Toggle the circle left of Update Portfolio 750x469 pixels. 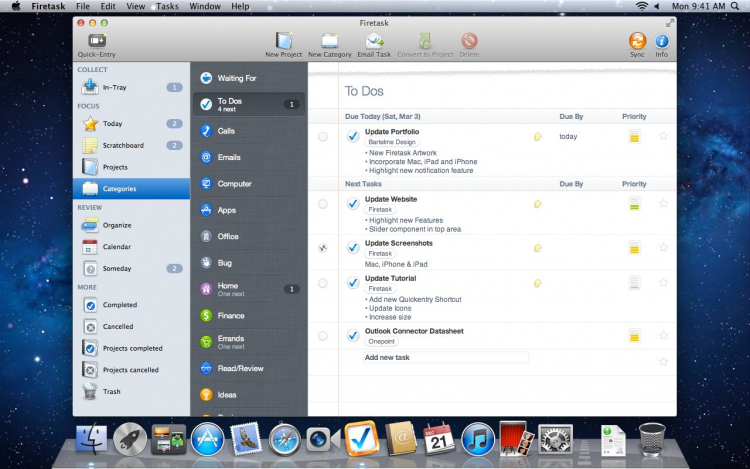click(x=323, y=137)
